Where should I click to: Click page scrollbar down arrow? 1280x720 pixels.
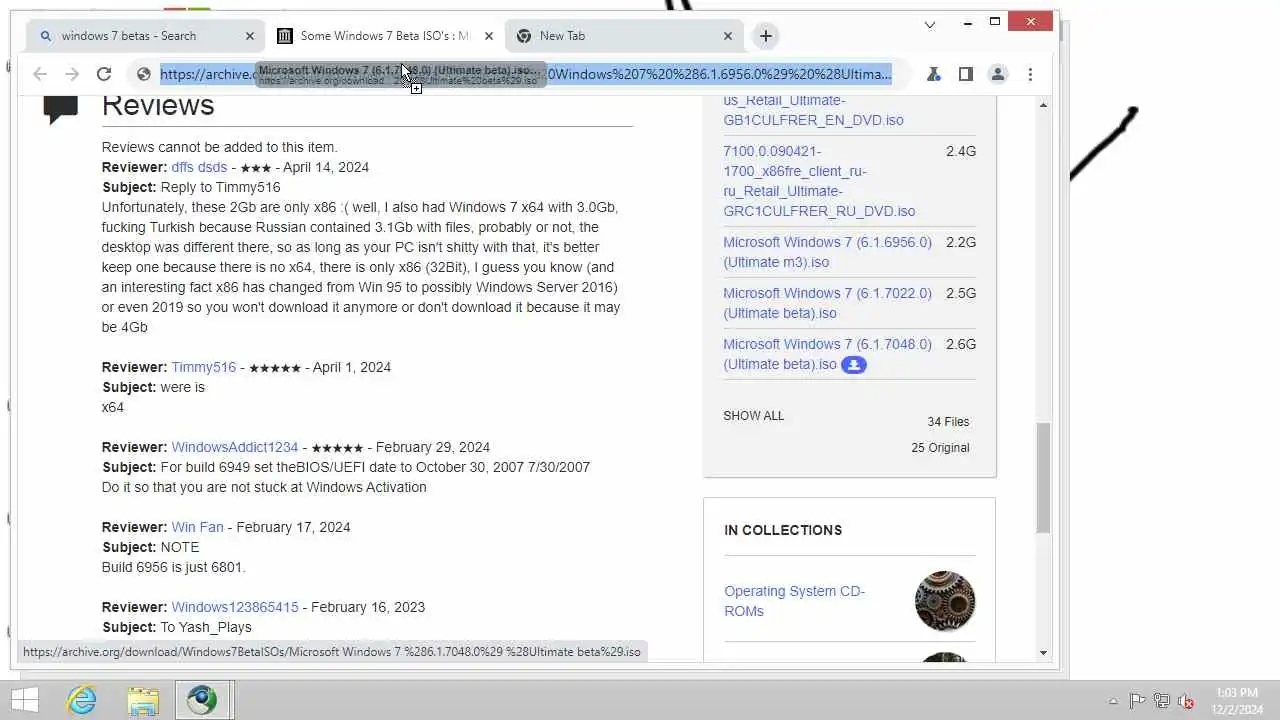(1043, 653)
